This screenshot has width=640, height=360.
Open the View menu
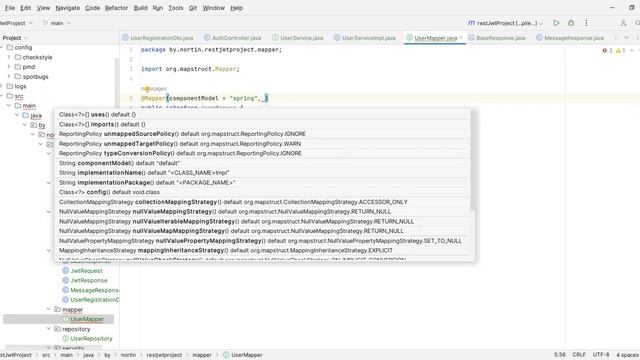[43, 8]
